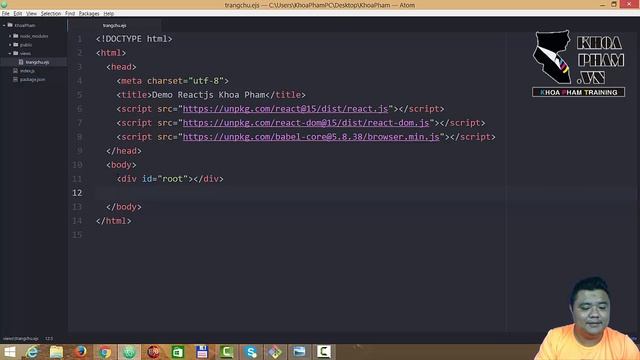This screenshot has height=360, width=640.
Task: Open trangchu.ejs from the tree view
Action: [37, 62]
